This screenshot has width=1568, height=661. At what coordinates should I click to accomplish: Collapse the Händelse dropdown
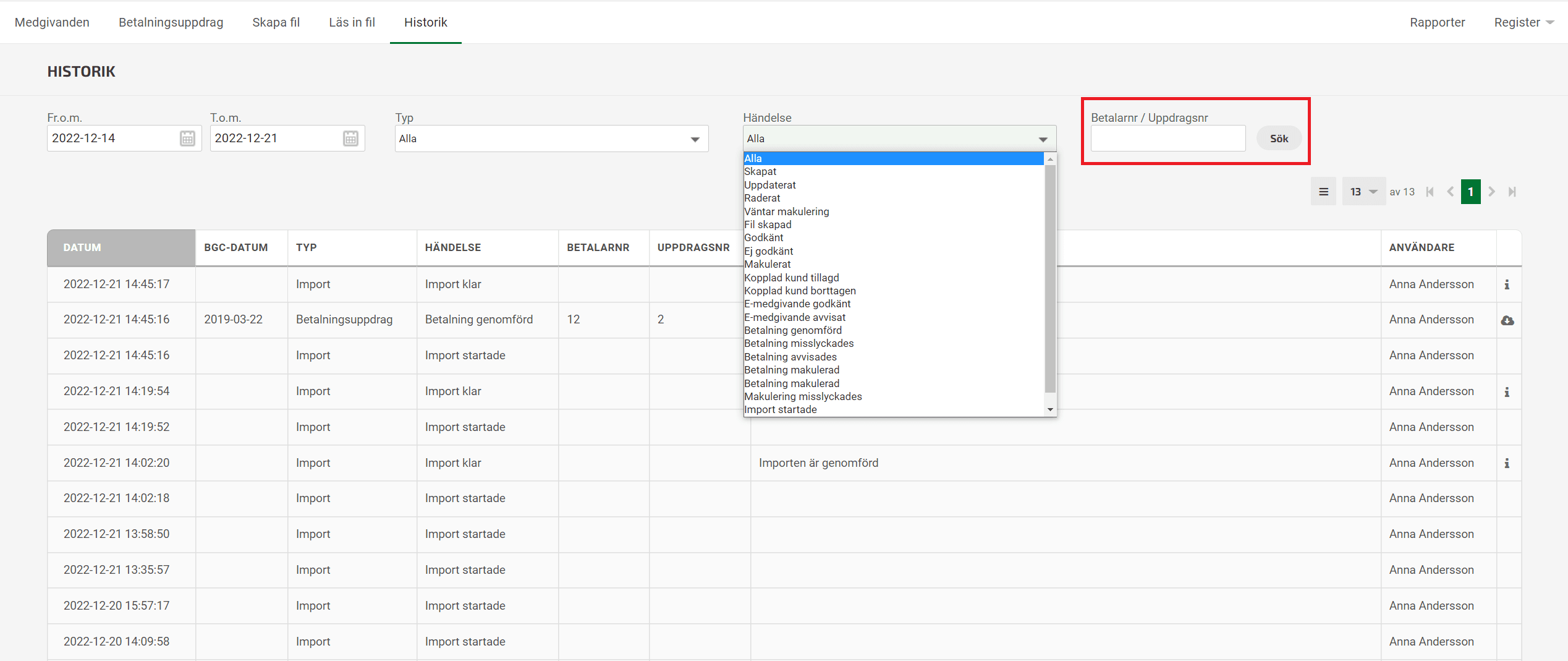899,139
